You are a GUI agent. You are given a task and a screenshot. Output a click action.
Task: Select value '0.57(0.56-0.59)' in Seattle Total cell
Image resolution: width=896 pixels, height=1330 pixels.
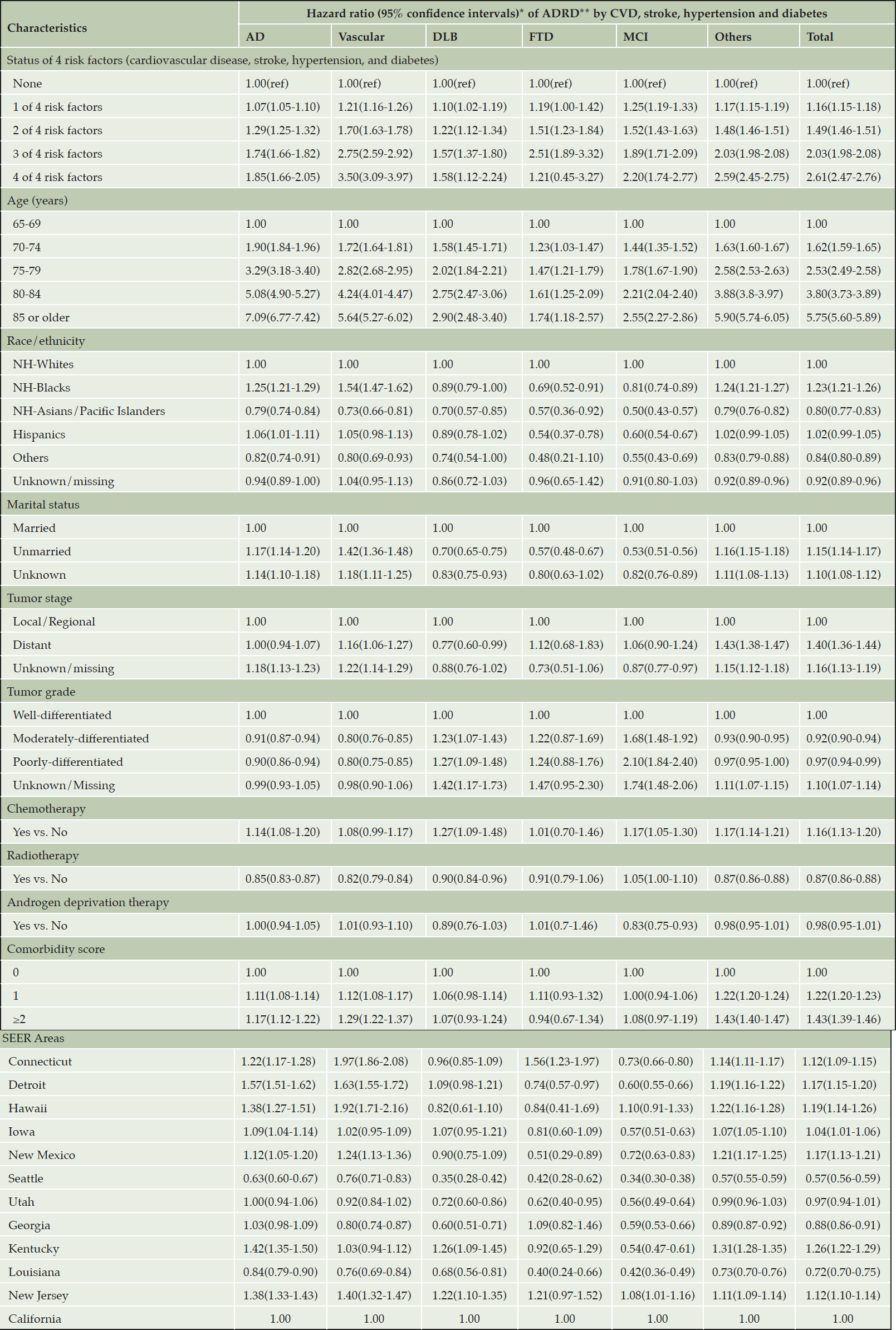pos(843,1179)
